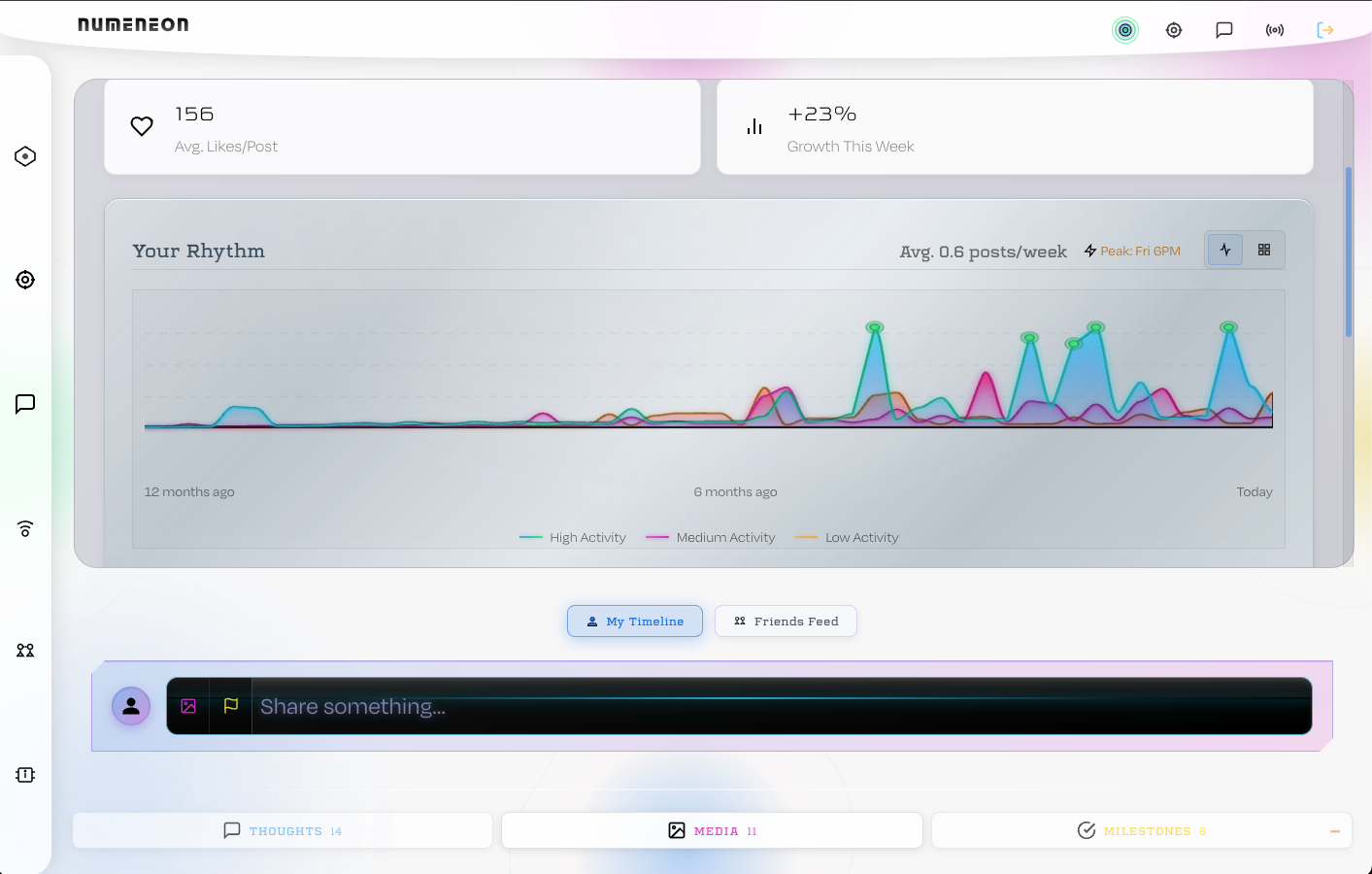Open messages via header chat bubble icon
Screen dimensions: 1372x874
point(1224,30)
